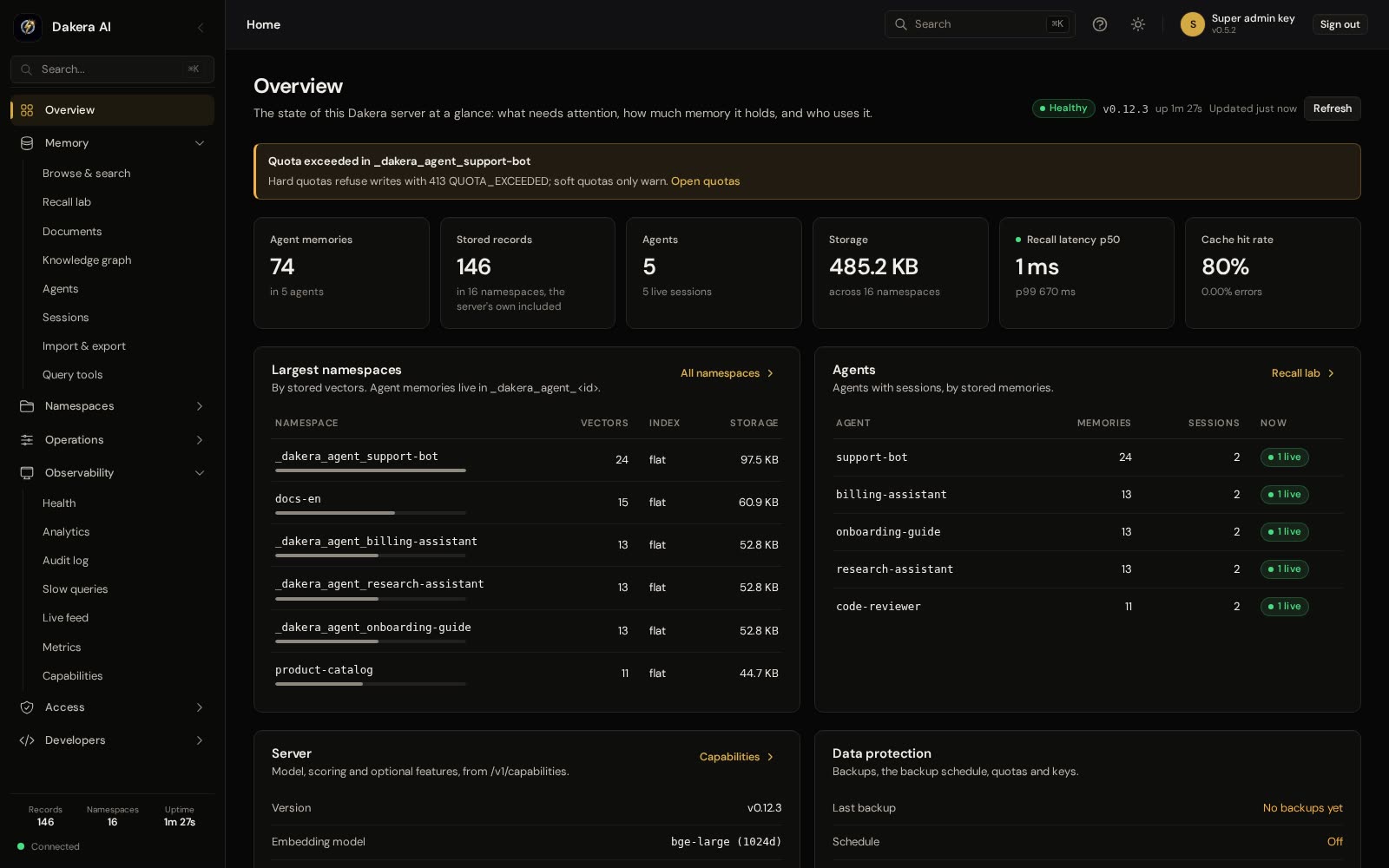Expand the Access section chevron
This screenshot has height=868, width=1389.
coord(200,707)
